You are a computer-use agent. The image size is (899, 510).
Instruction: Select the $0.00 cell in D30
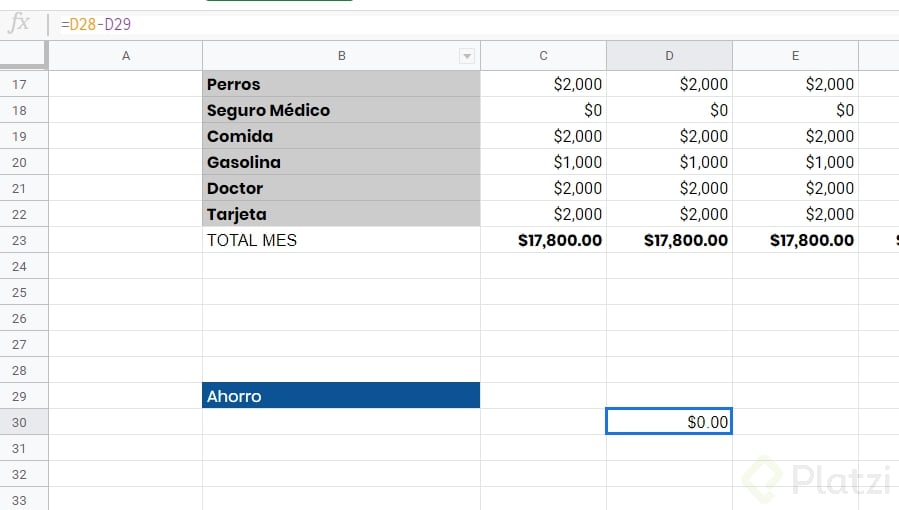(669, 422)
